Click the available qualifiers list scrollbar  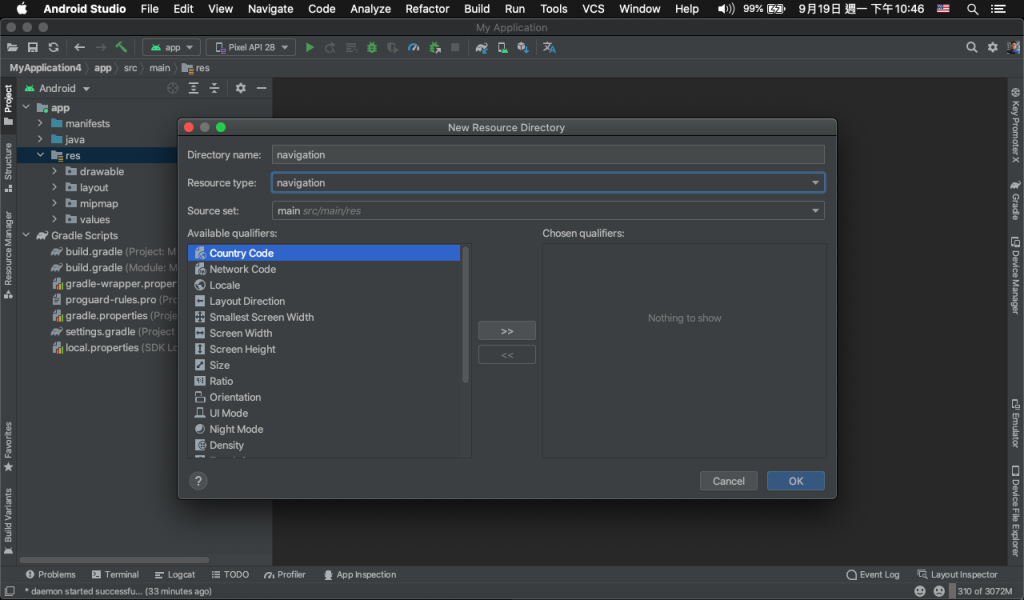coord(465,314)
